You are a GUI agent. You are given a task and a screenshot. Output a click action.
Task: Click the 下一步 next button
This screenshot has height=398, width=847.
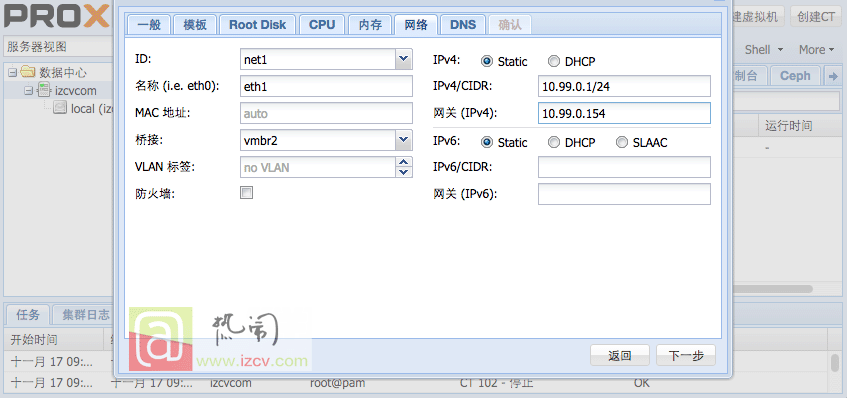(x=686, y=356)
